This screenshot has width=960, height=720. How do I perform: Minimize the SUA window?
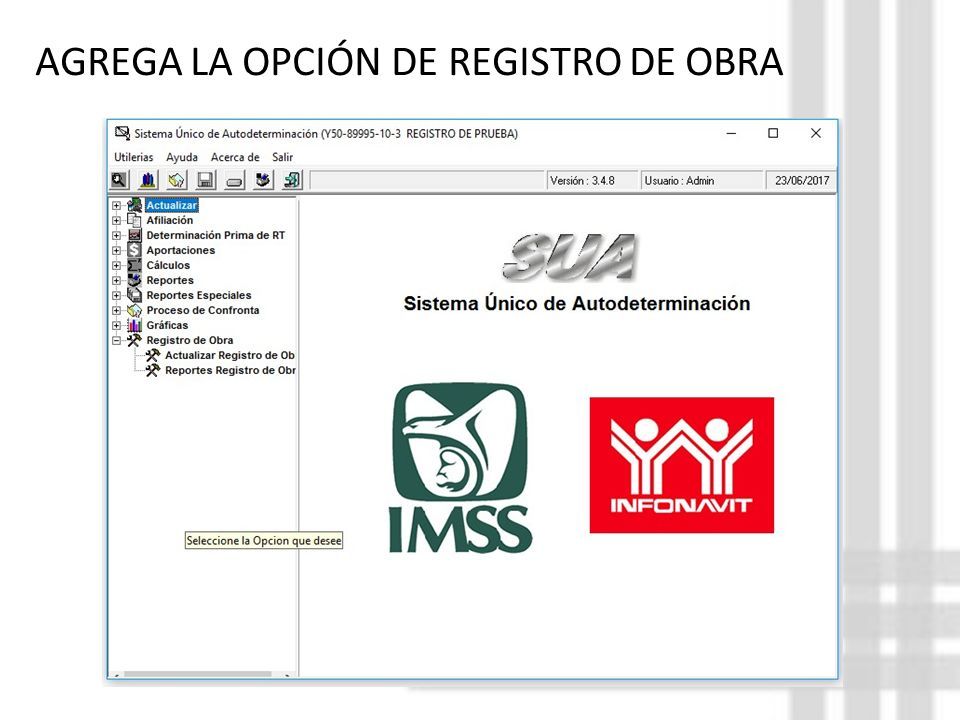click(731, 133)
